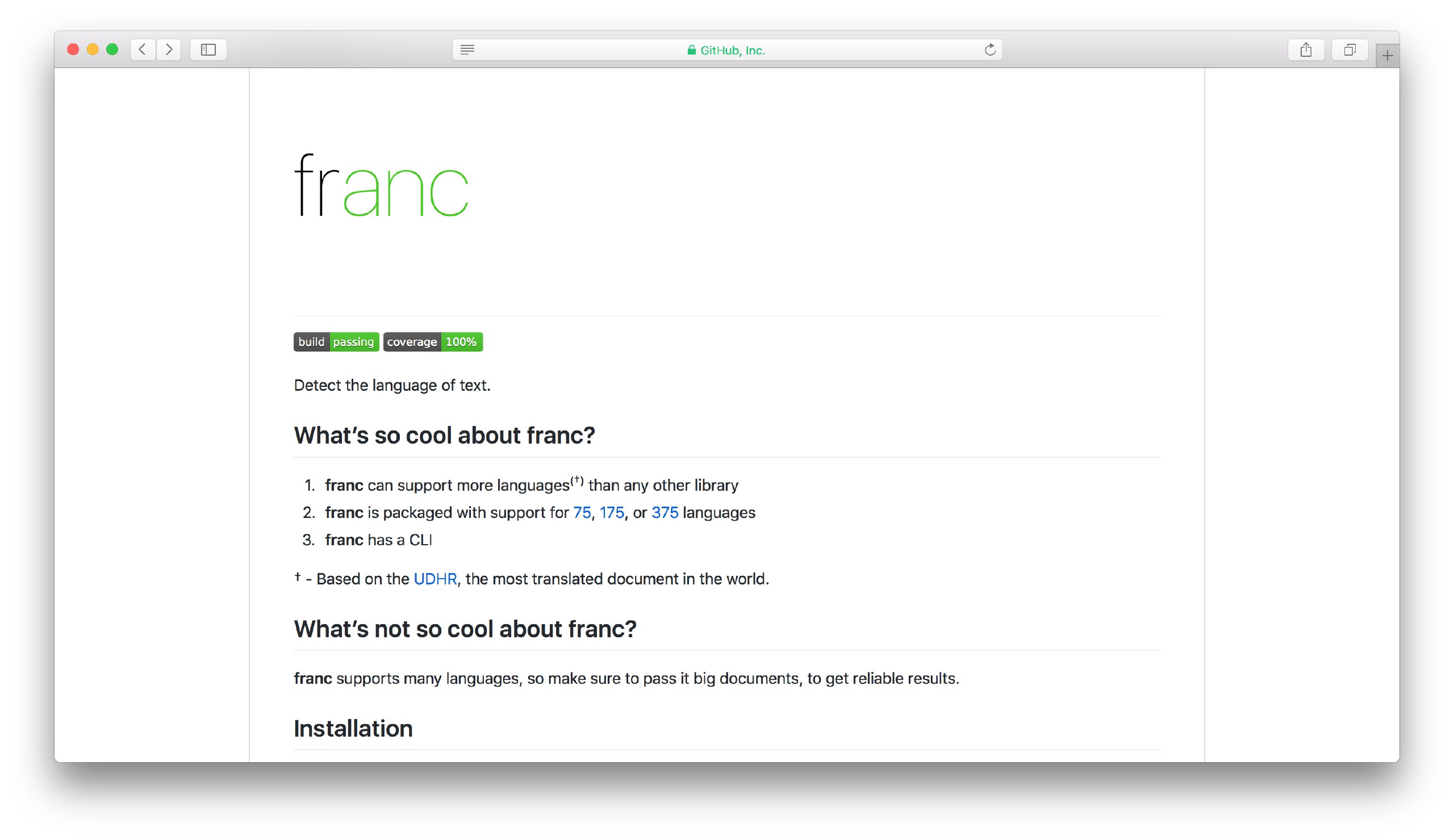Show the Safari sidebar
The width and height of the screenshot is (1454, 840).
[x=208, y=49]
